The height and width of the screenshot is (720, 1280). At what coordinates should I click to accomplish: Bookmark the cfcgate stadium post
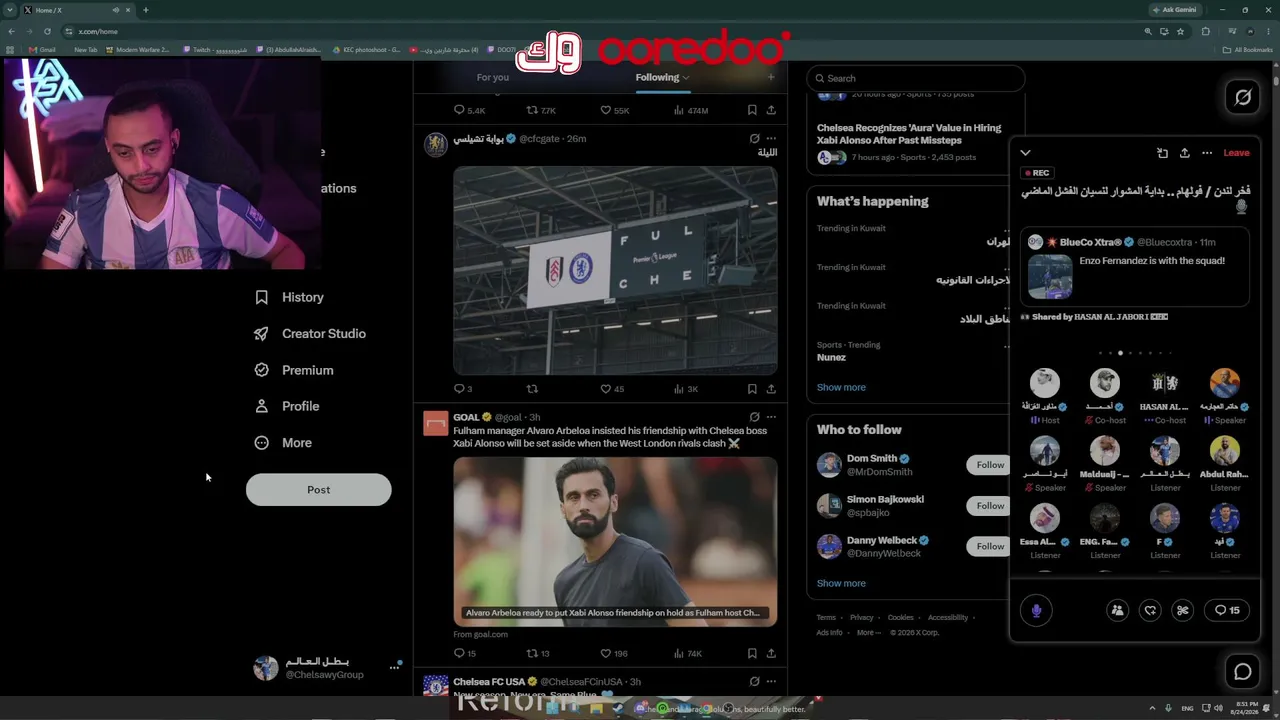tap(752, 389)
